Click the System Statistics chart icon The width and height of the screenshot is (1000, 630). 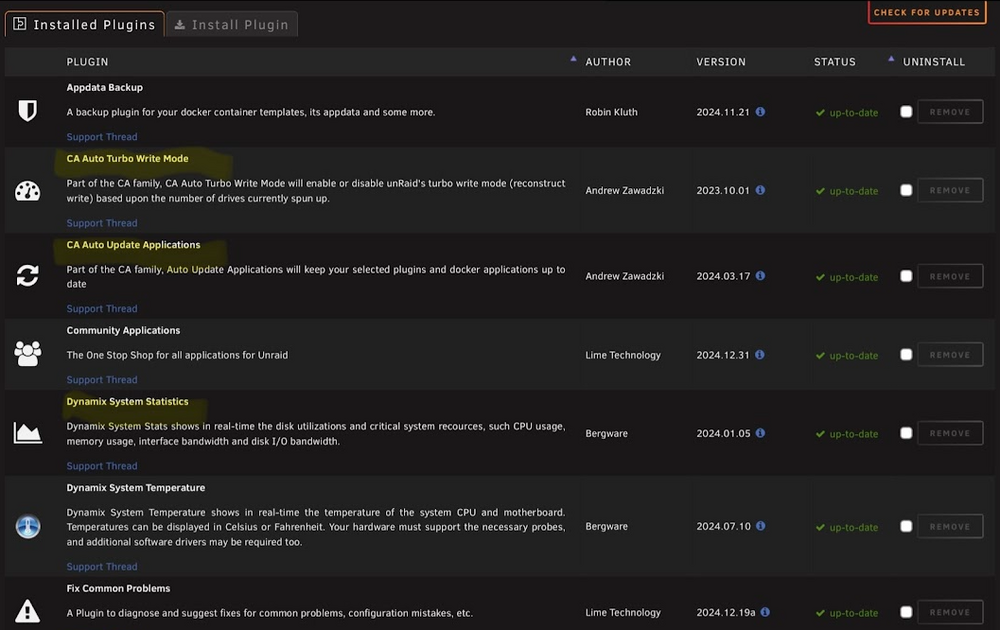click(x=27, y=433)
